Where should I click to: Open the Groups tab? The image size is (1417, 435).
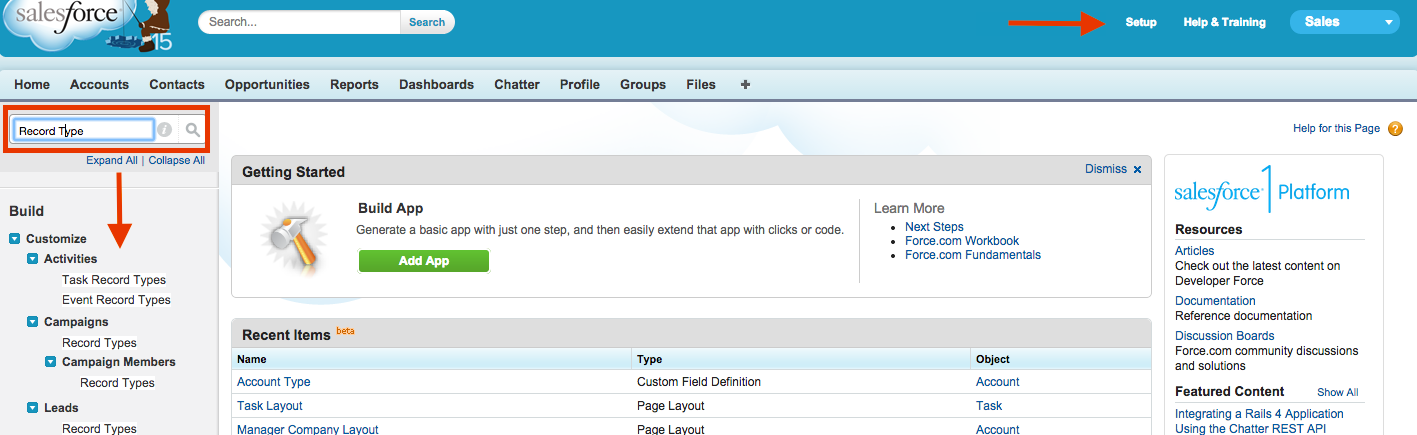643,85
